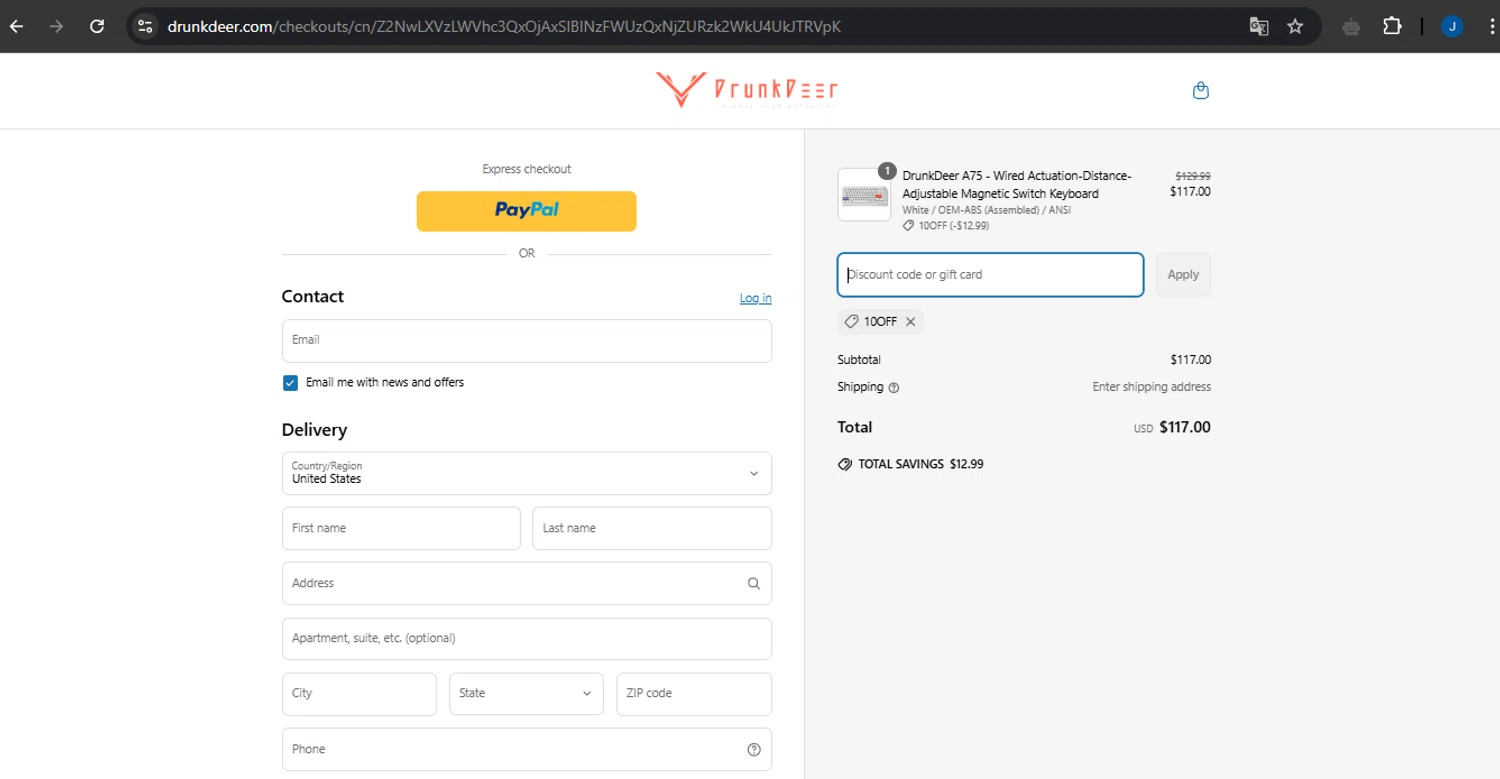This screenshot has height=779, width=1500.
Task: Click the incognito-style extension icon in toolbar
Action: 1352,27
